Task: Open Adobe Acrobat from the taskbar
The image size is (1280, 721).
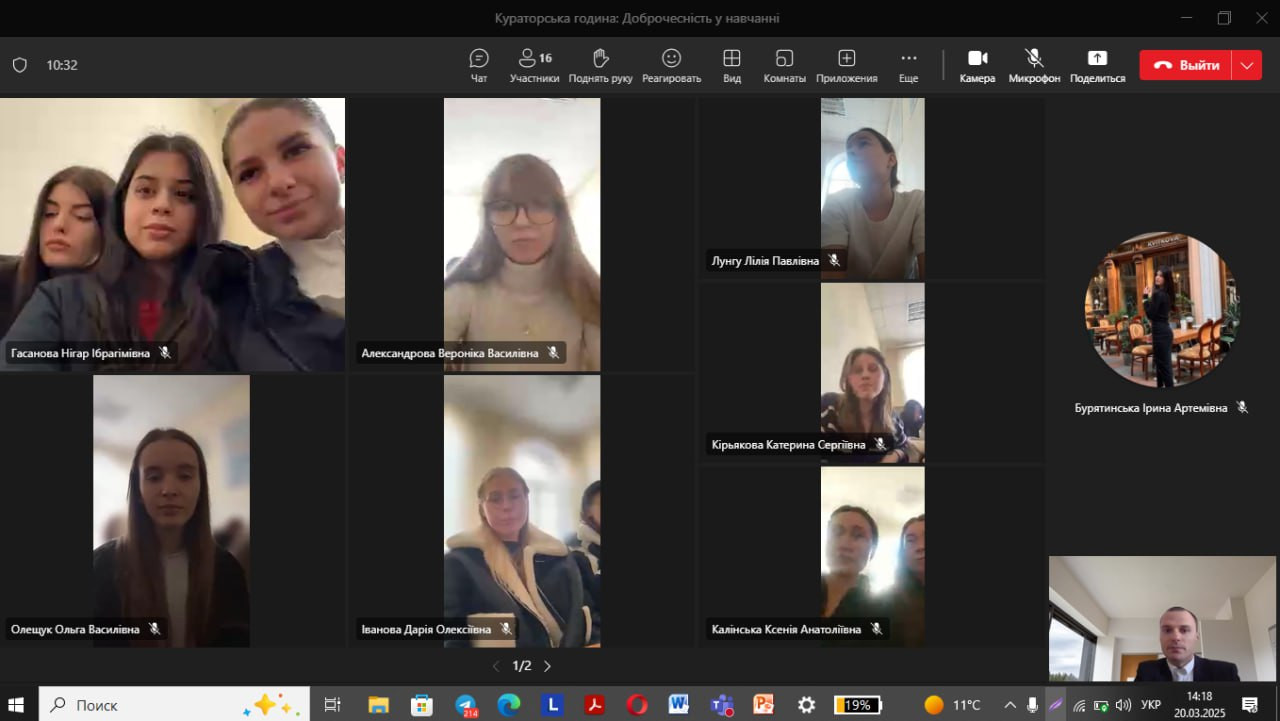Action: click(x=594, y=705)
